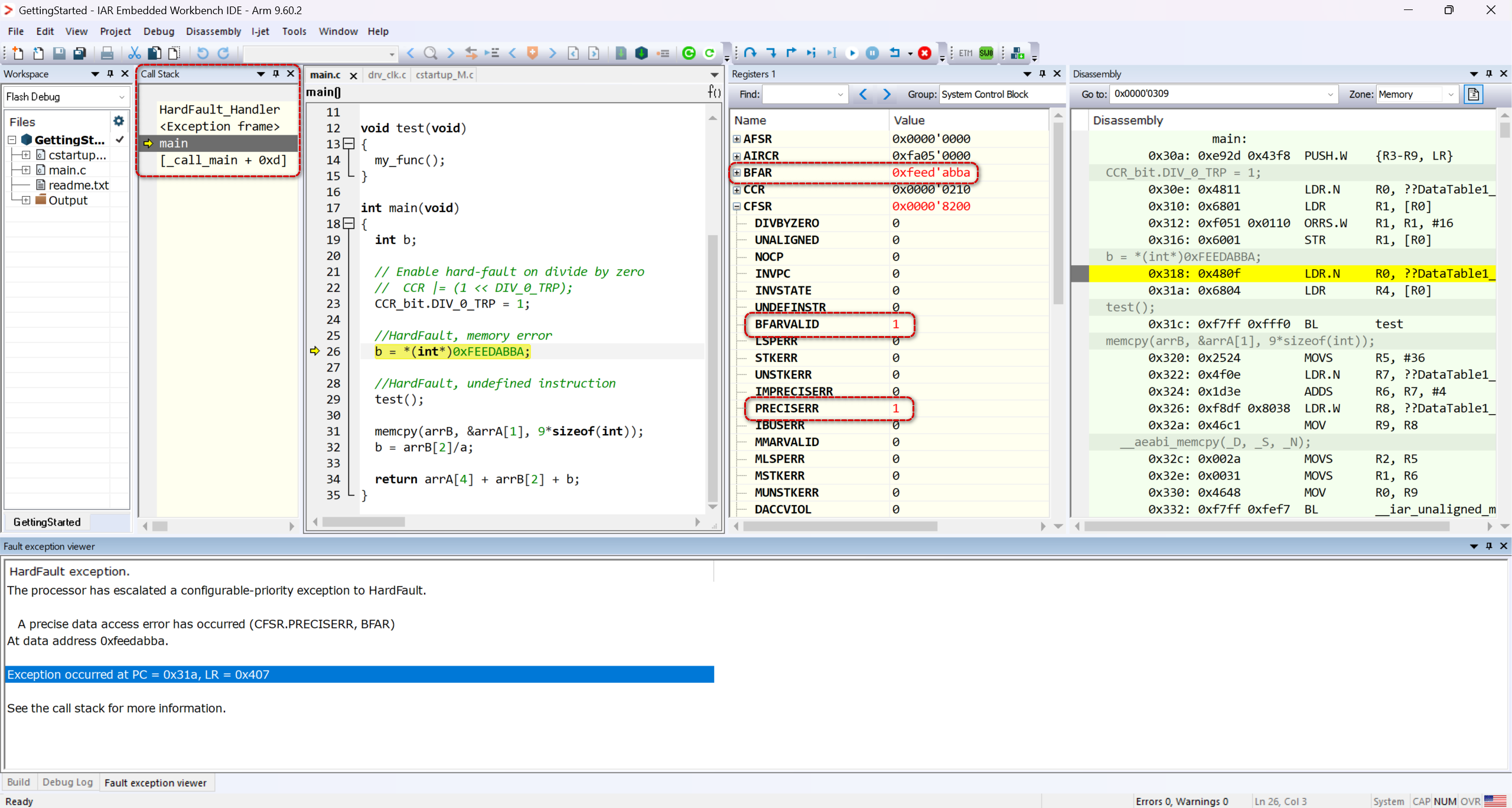Toggle the Call Stack panel pin
Viewport: 1512px width, 808px height.
(276, 74)
